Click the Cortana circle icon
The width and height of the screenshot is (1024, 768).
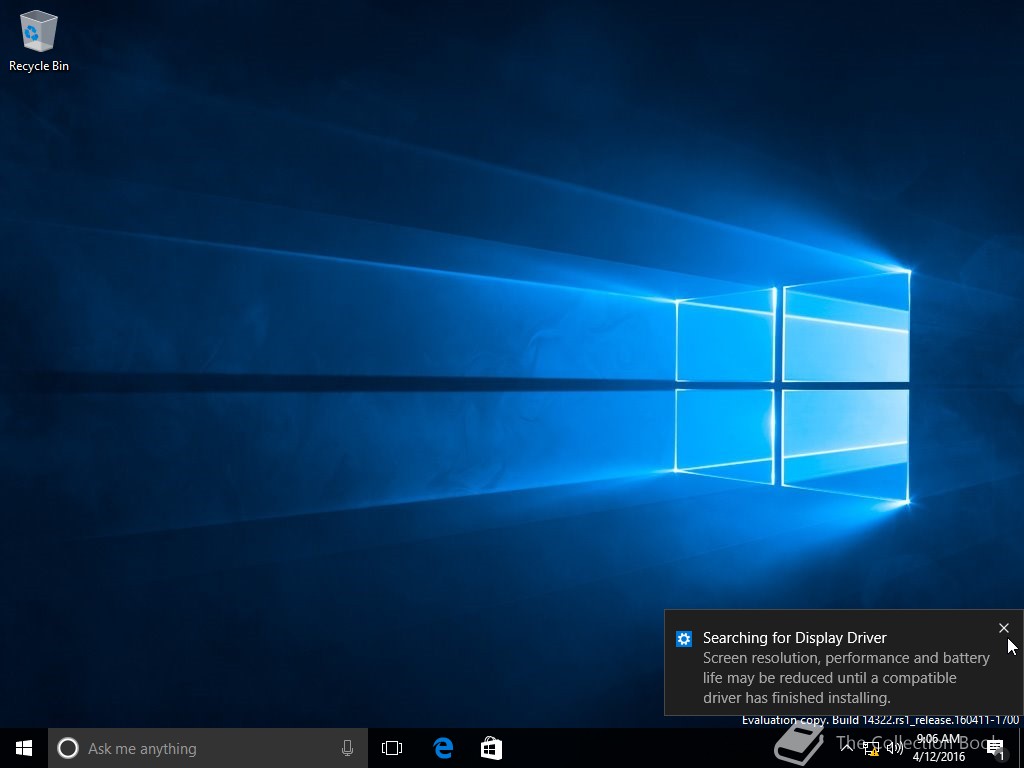pyautogui.click(x=68, y=748)
